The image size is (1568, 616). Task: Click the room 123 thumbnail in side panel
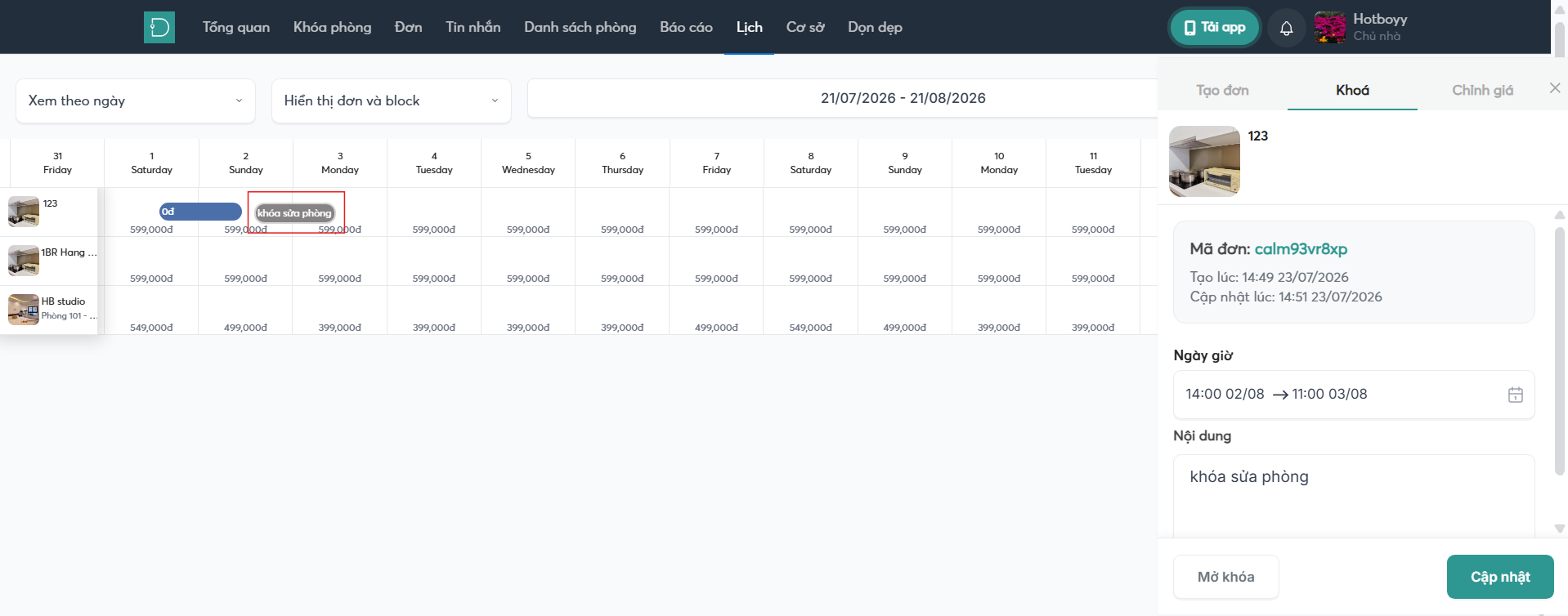[x=1204, y=161]
